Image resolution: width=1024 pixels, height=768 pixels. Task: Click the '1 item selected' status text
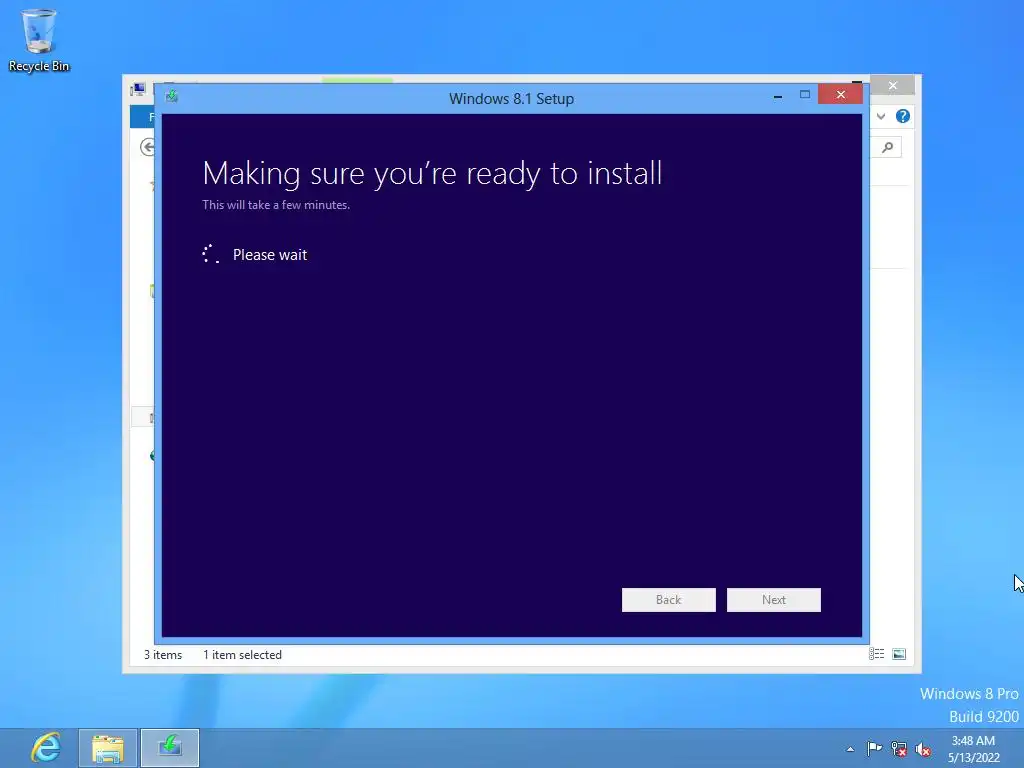242,654
